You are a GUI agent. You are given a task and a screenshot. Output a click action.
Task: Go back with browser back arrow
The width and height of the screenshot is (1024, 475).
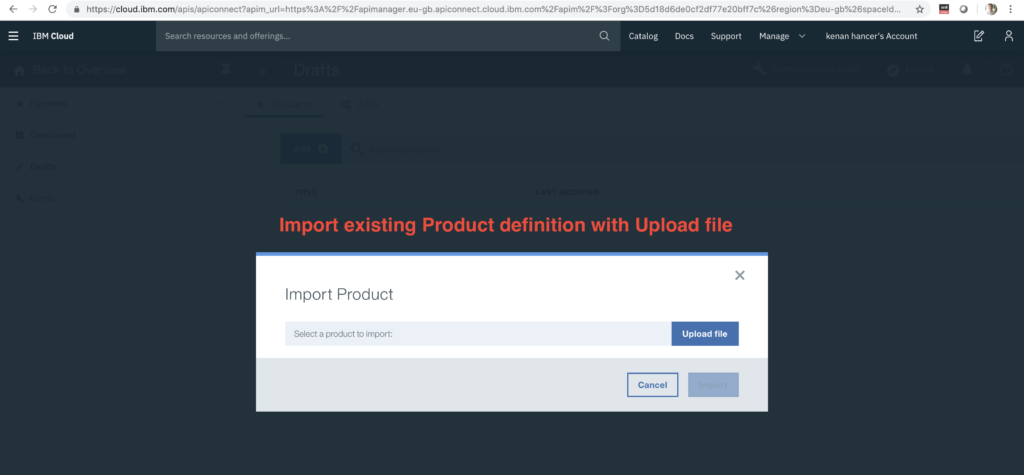(x=13, y=9)
